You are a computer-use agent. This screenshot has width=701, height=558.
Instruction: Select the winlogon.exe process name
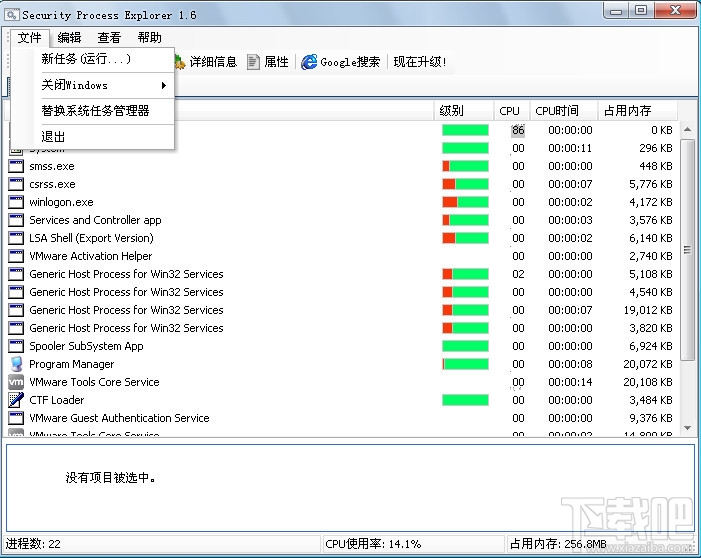click(x=61, y=202)
